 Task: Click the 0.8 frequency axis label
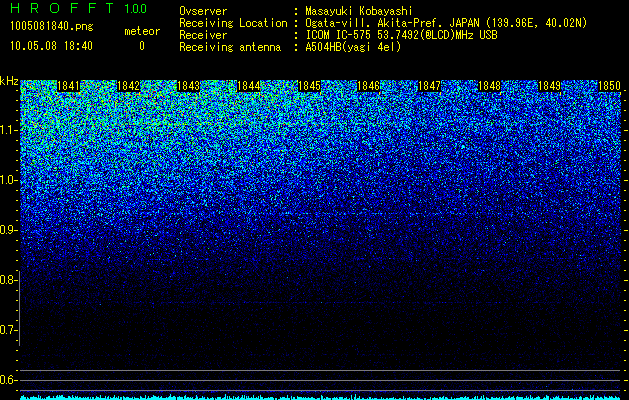click(x=8, y=280)
